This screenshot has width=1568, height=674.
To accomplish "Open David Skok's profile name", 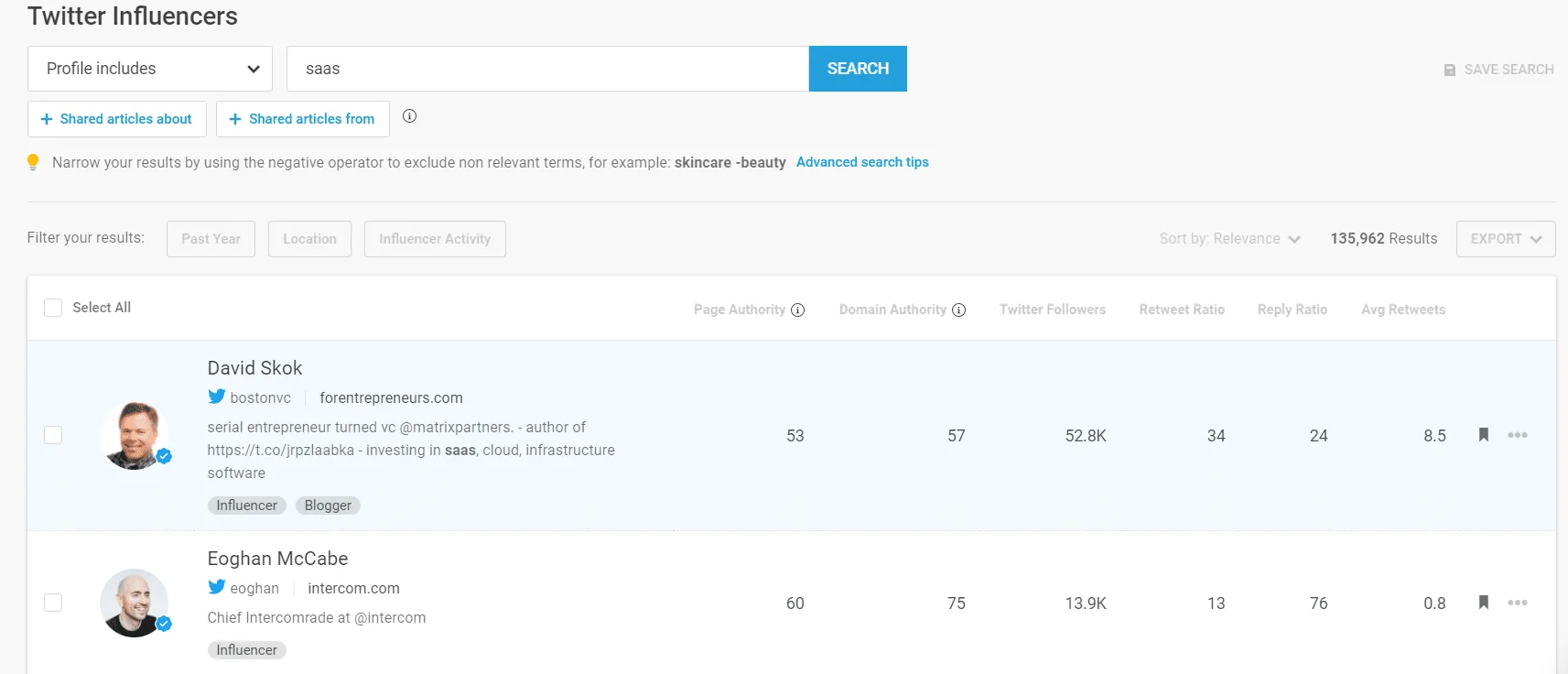I will 254,368.
